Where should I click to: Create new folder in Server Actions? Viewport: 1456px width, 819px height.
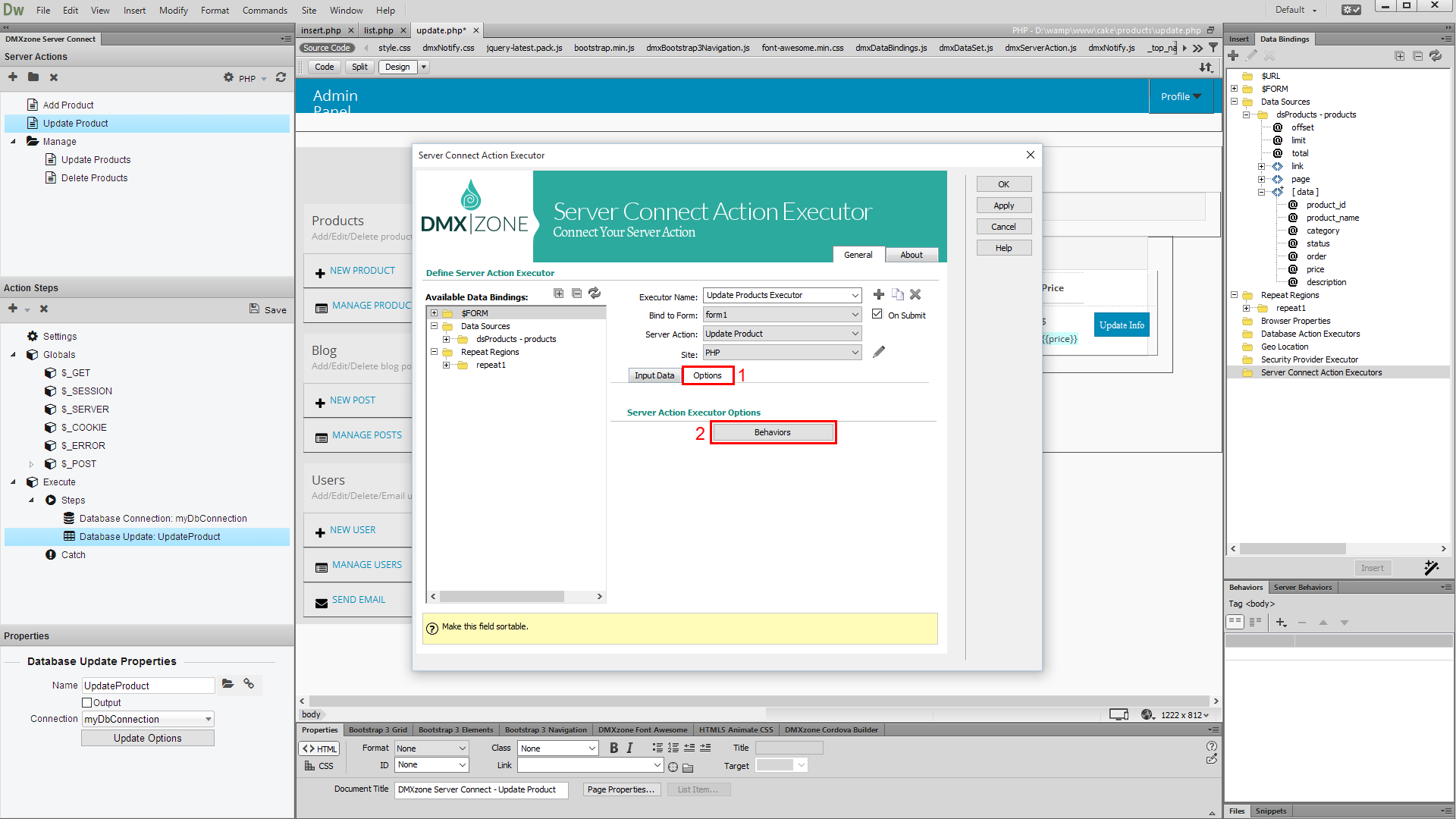click(33, 77)
